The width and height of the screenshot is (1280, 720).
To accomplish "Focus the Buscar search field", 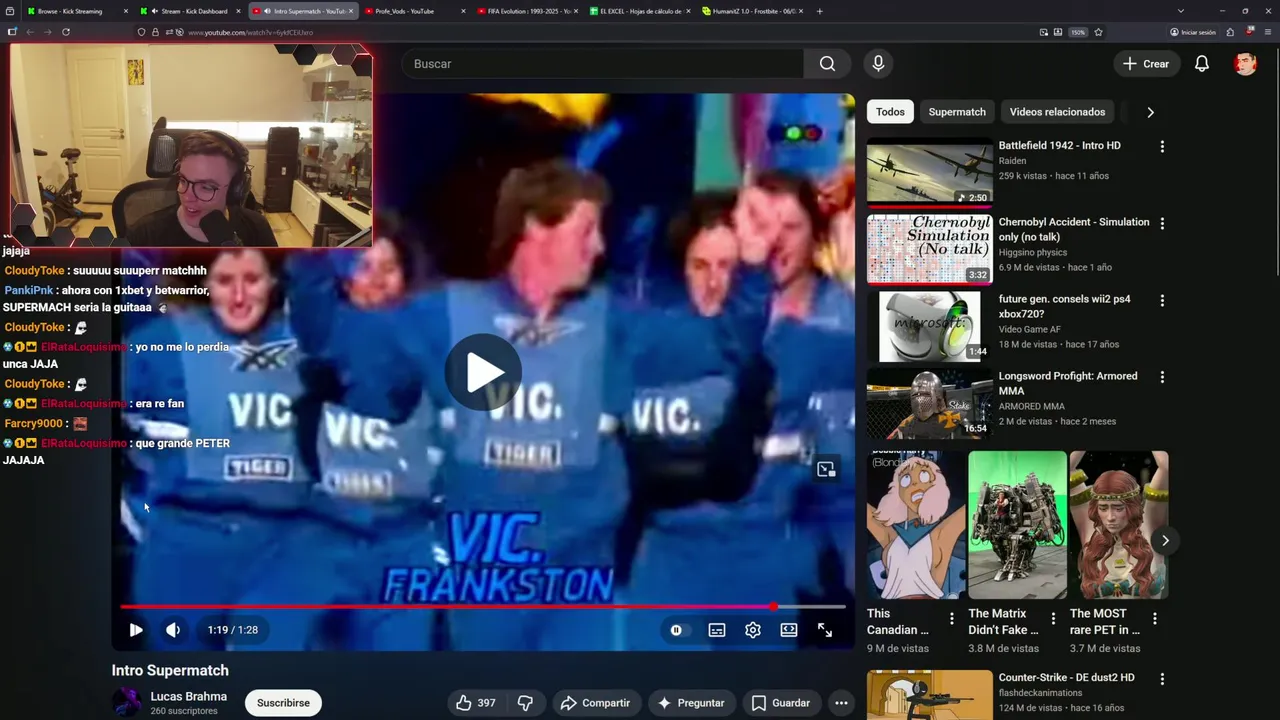I will [x=603, y=64].
